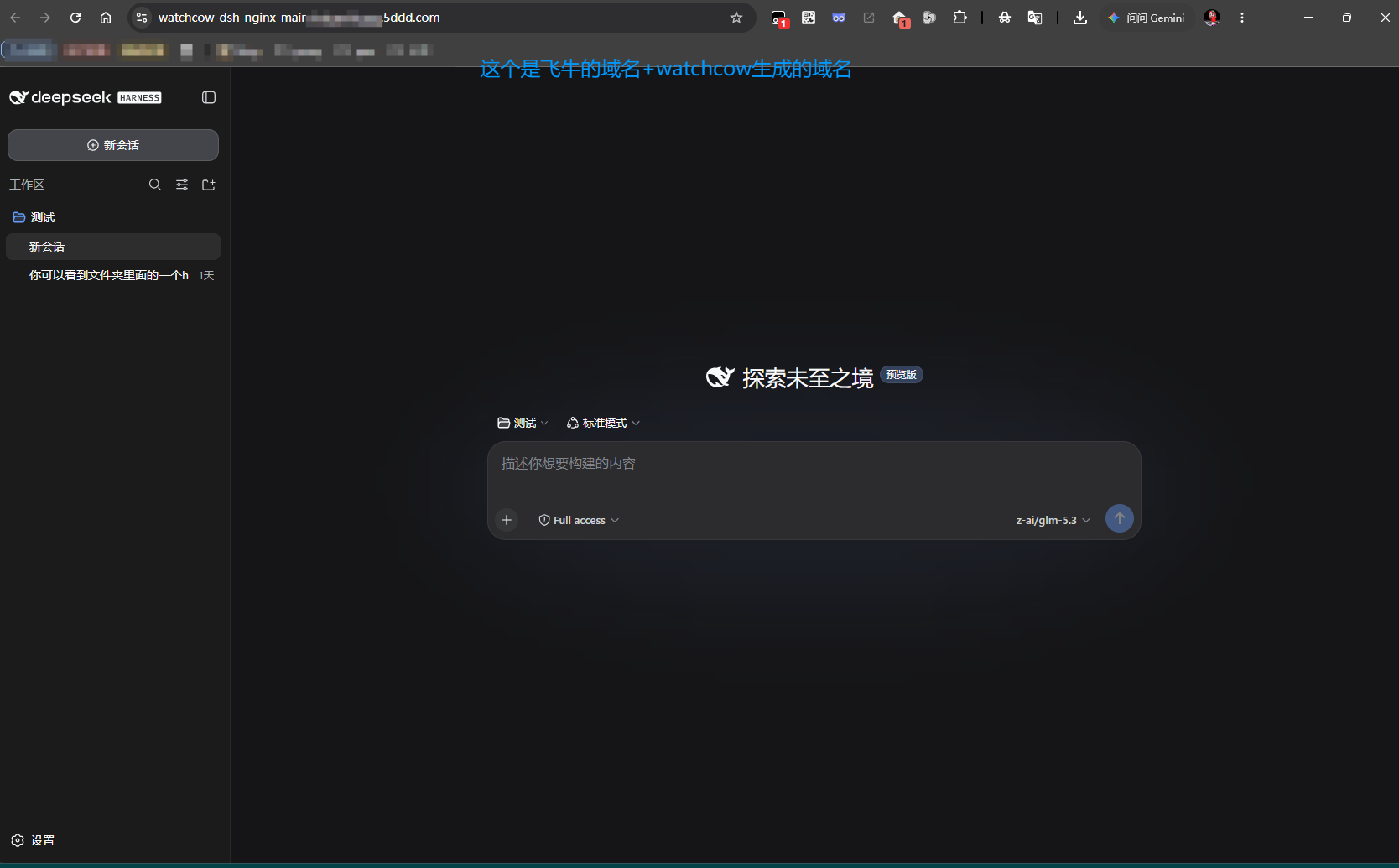Bookmark this page with the star icon
1399x868 pixels.
[736, 18]
